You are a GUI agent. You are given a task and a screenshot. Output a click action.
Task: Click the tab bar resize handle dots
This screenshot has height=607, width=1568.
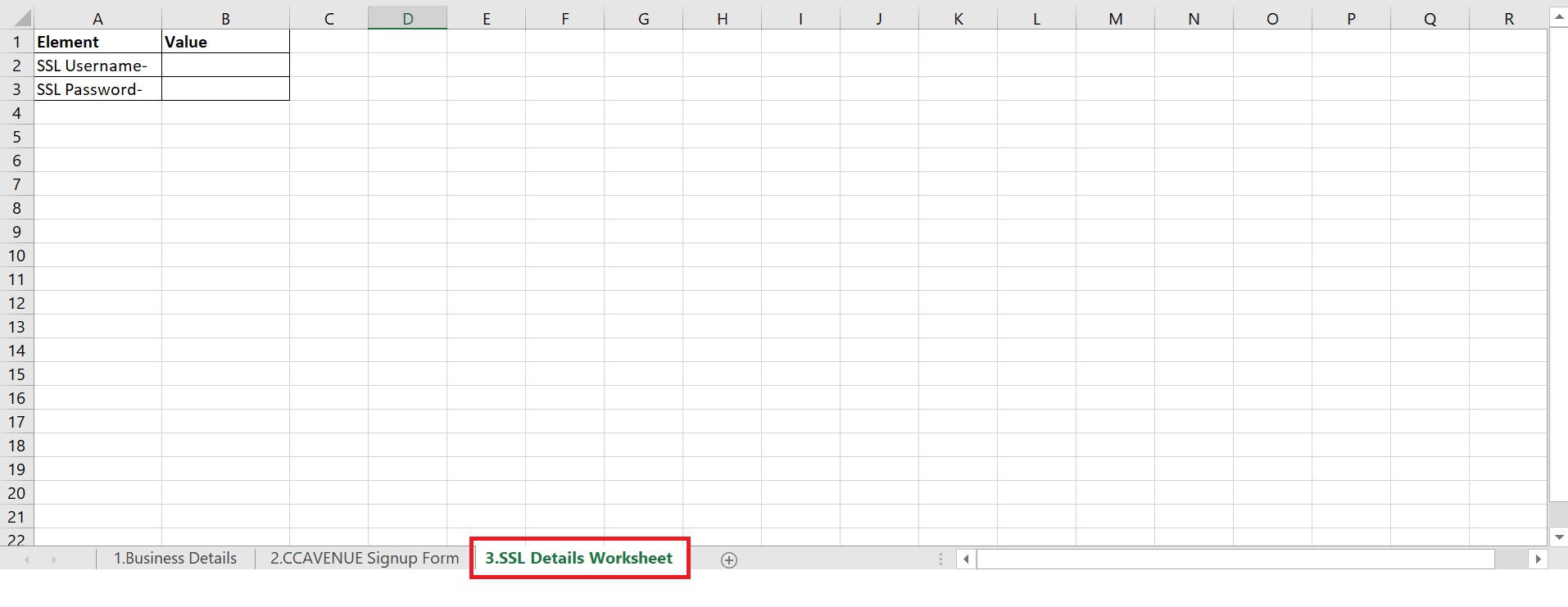coord(940,559)
